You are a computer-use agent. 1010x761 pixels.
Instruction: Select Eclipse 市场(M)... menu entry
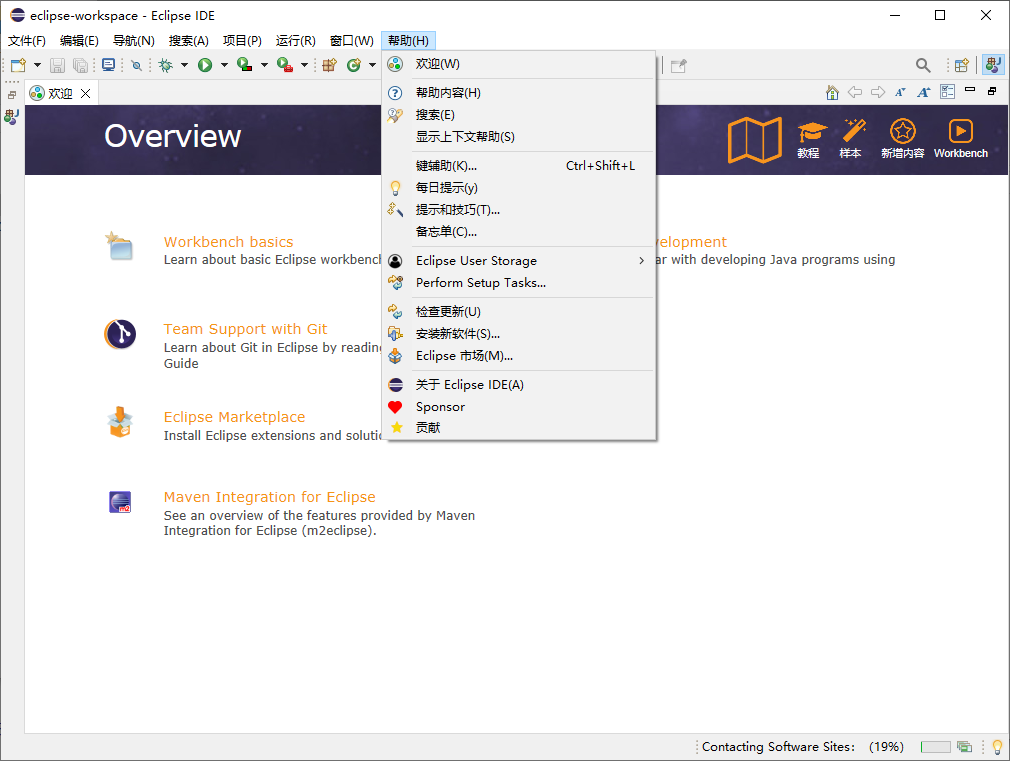[x=519, y=355]
